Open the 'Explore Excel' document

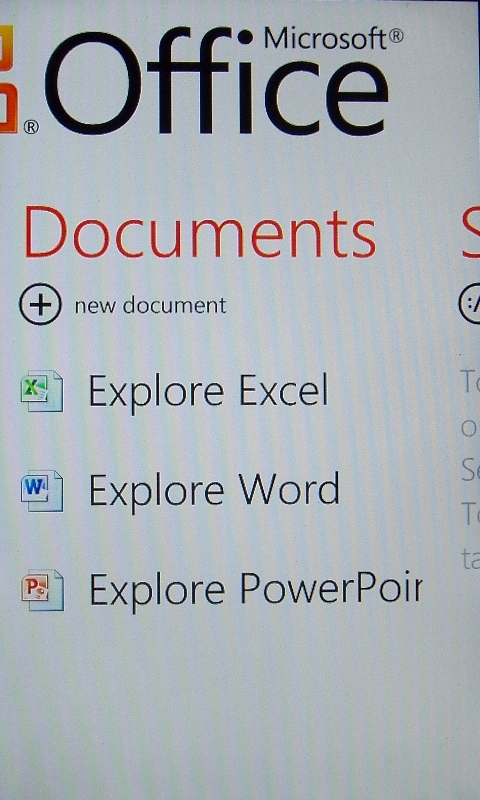pyautogui.click(x=209, y=391)
